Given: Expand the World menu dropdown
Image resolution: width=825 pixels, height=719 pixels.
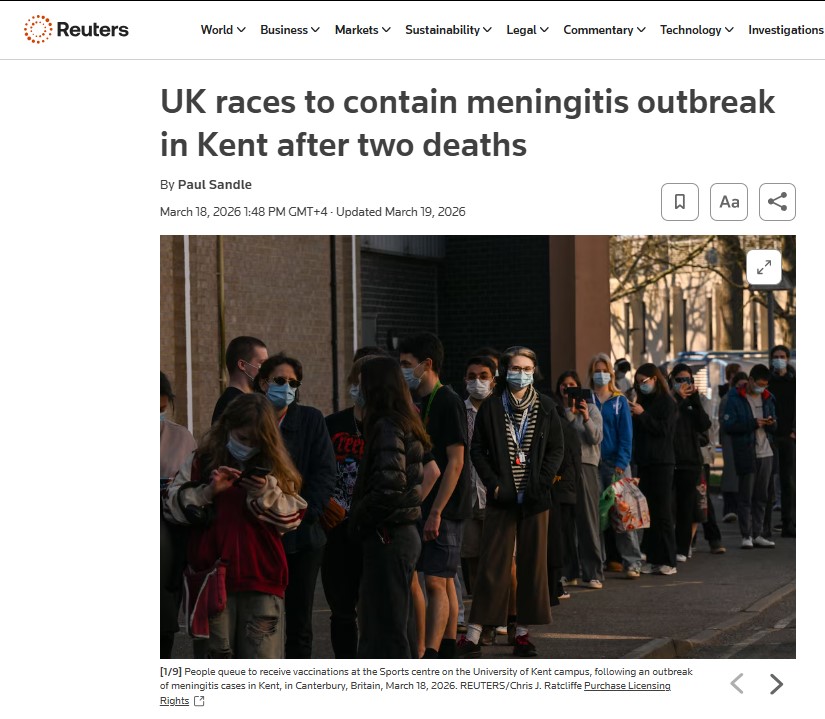Looking at the screenshot, I should pyautogui.click(x=223, y=30).
